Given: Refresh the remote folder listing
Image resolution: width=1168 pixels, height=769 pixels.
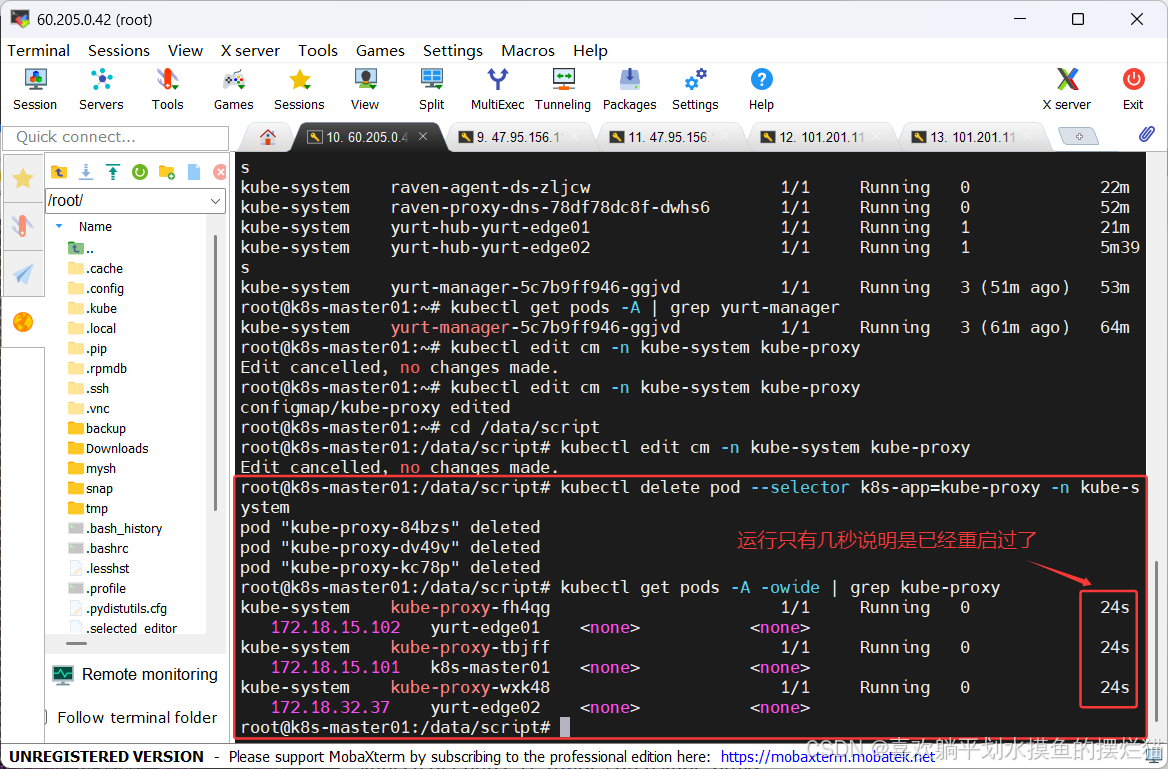Looking at the screenshot, I should pos(139,172).
